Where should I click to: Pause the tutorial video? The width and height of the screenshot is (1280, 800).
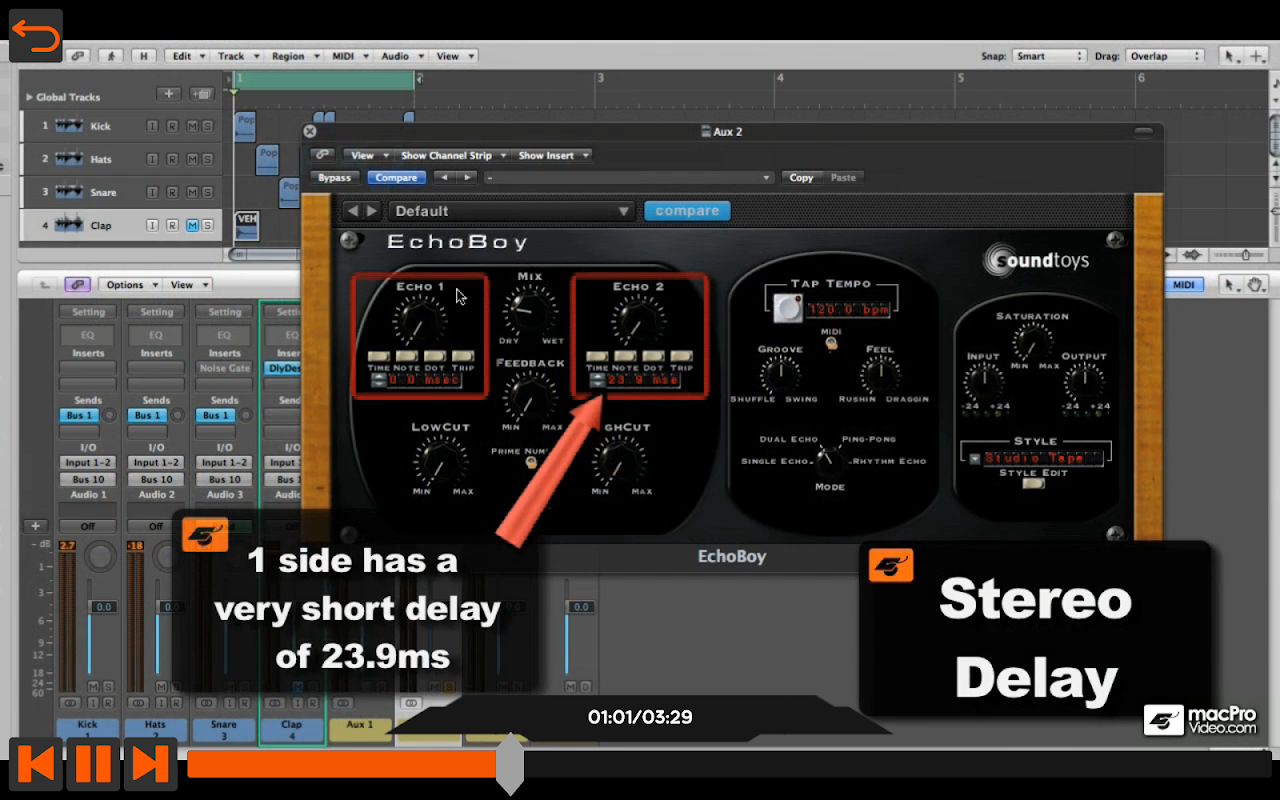[93, 764]
